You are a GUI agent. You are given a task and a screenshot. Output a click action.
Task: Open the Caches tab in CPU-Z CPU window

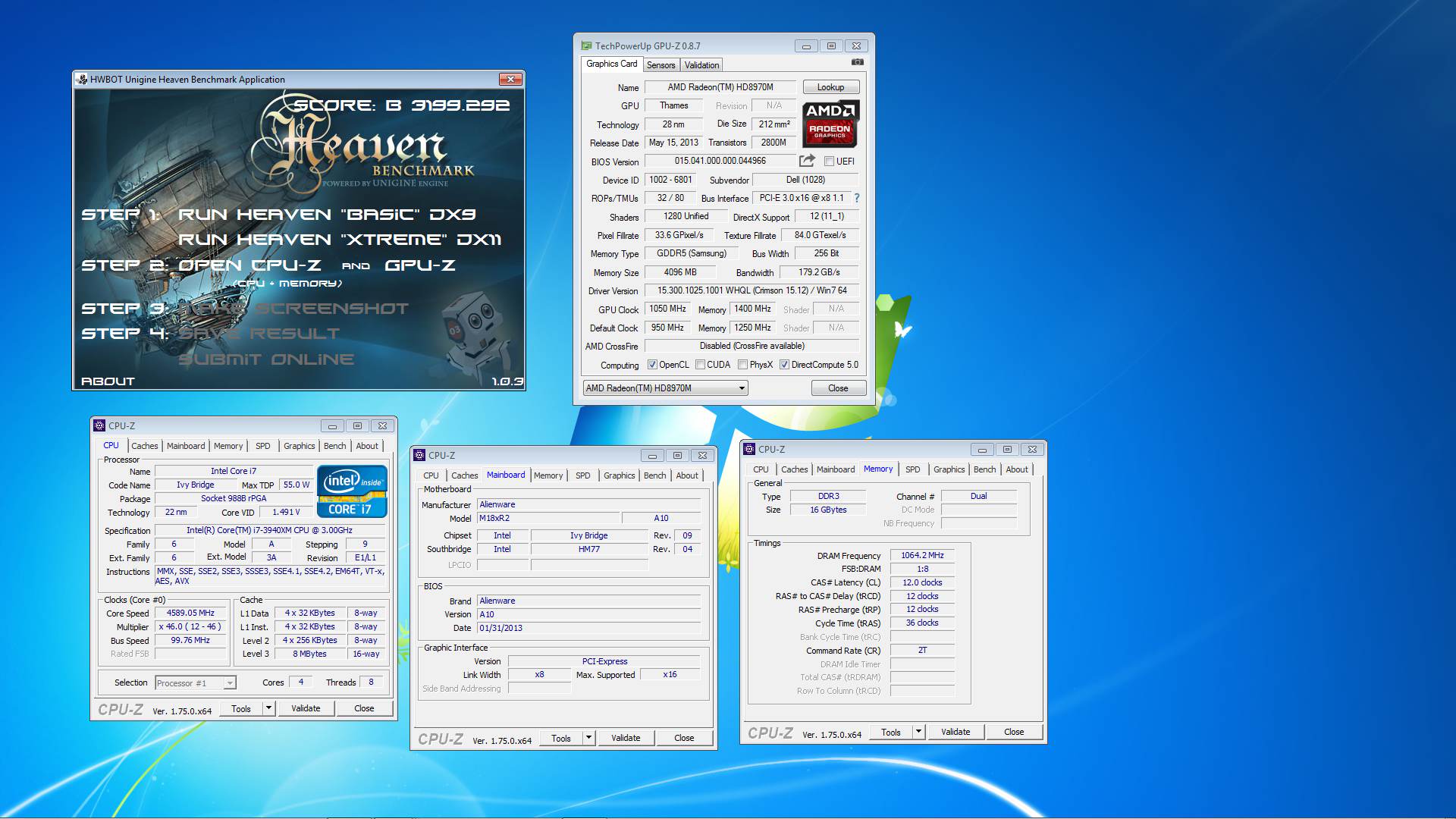[x=144, y=446]
